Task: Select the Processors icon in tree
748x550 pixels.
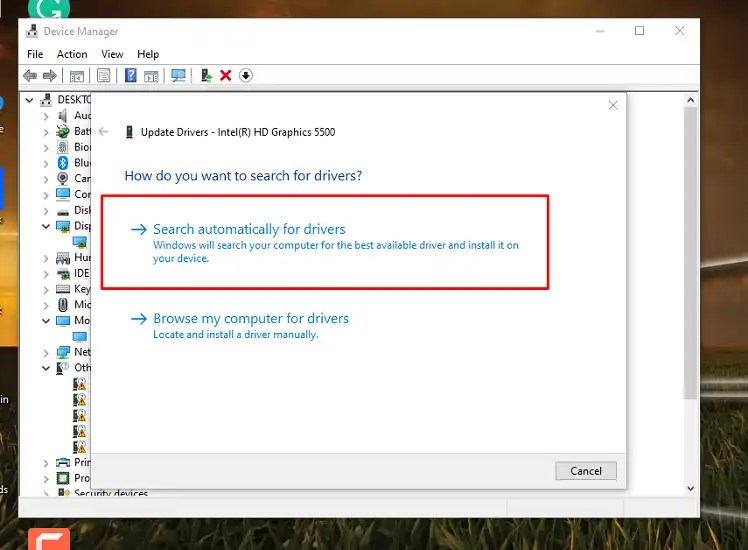Action: 62,478
